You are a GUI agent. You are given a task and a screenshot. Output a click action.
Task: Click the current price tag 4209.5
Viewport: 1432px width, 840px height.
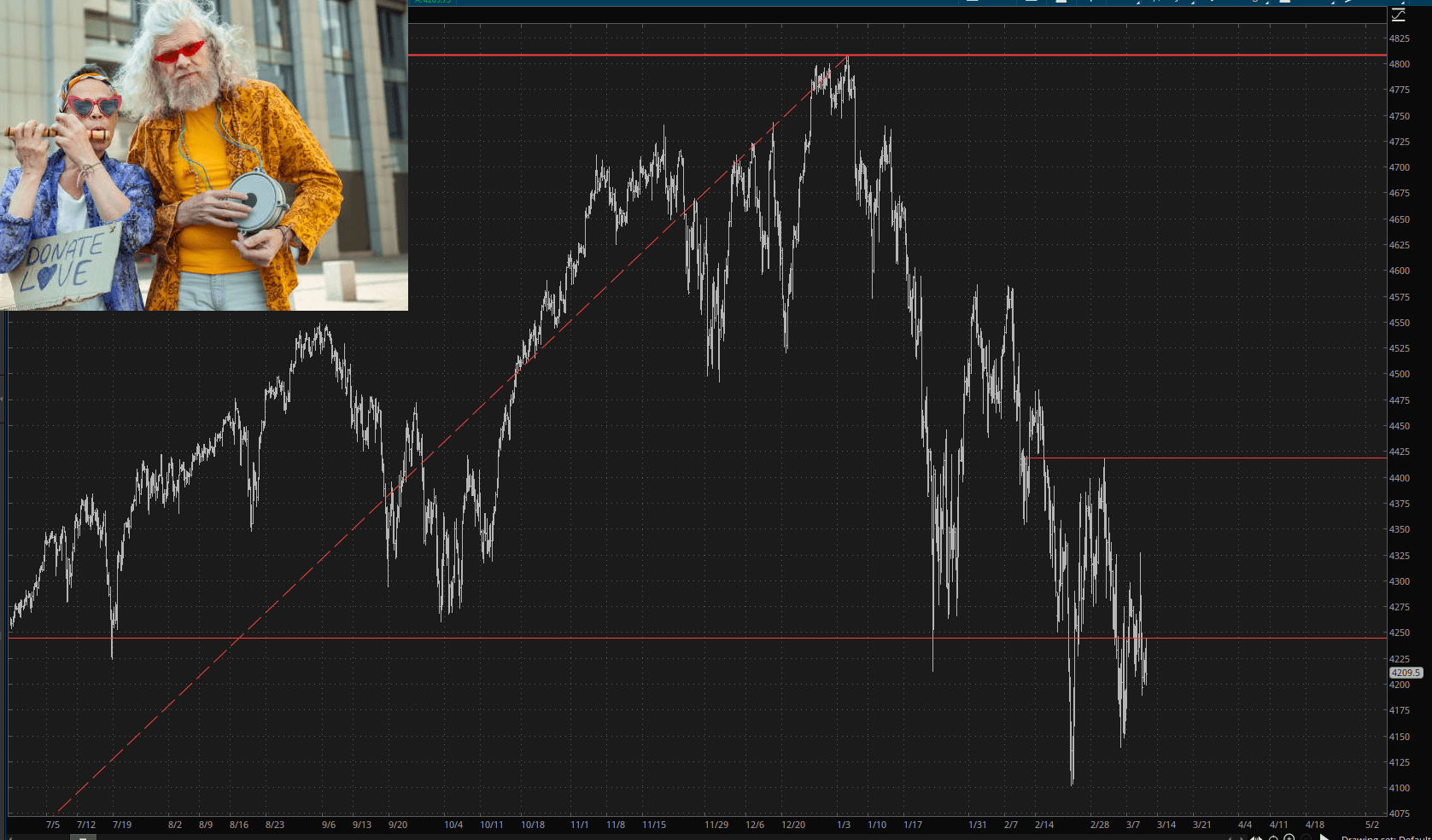1405,673
